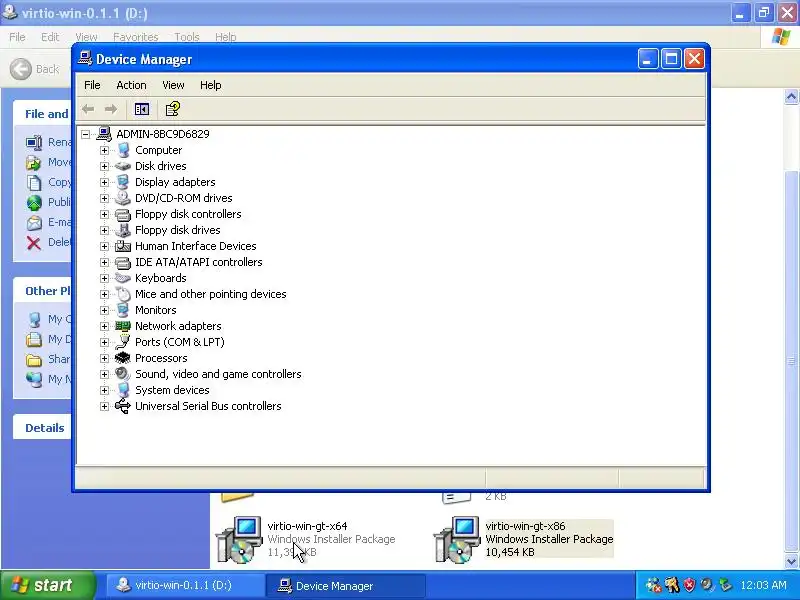Screen dimensions: 800x600
Task: Open the Explorer Favorites menu
Action: [136, 37]
